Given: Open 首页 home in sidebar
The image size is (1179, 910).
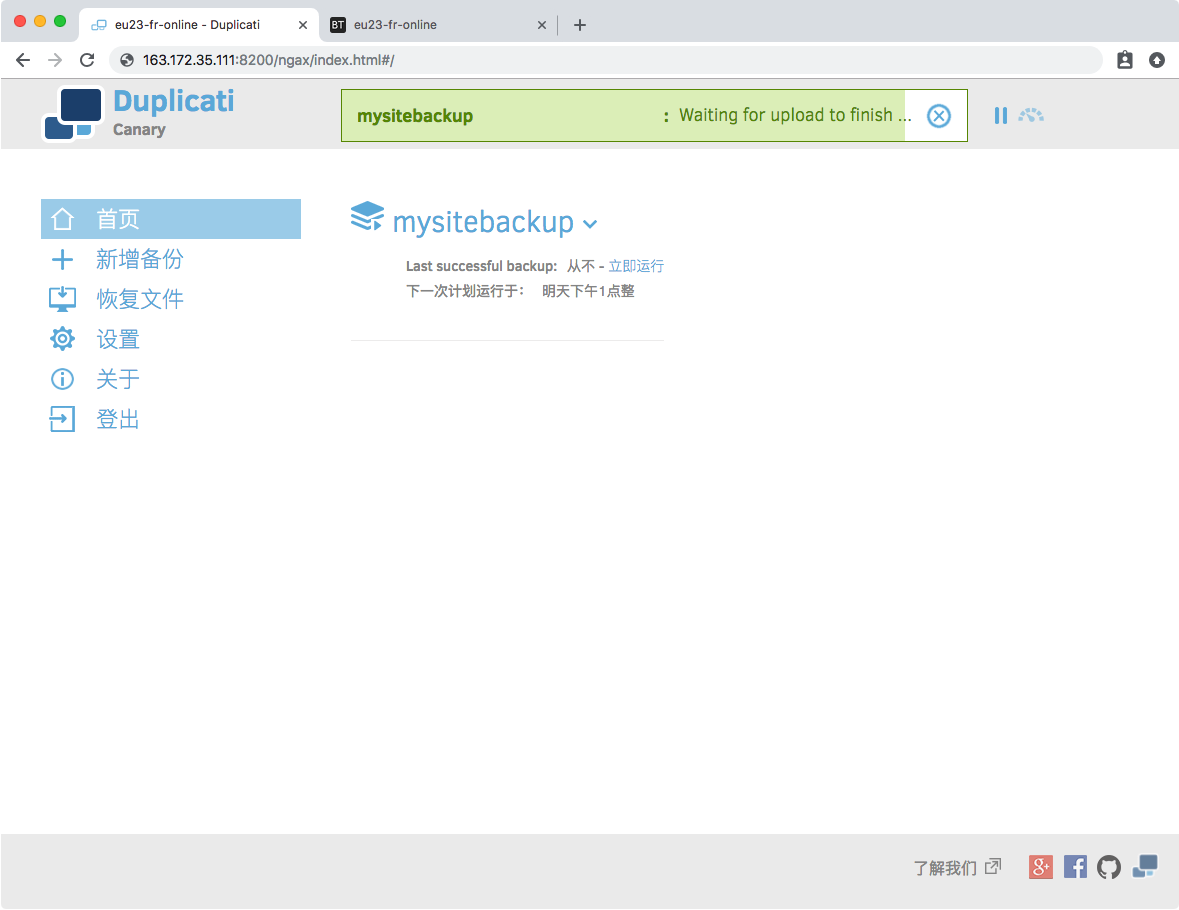Looking at the screenshot, I should (171, 219).
